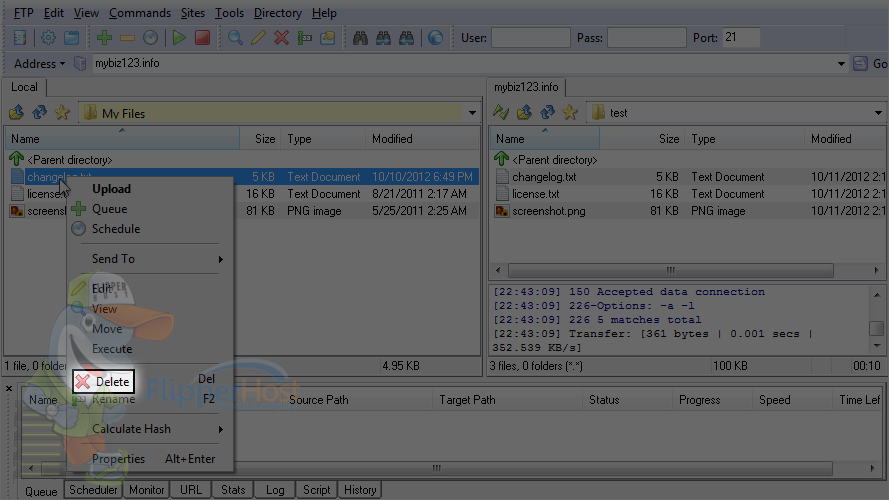Image resolution: width=889 pixels, height=500 pixels.
Task: Open the Tools menu
Action: tap(229, 13)
